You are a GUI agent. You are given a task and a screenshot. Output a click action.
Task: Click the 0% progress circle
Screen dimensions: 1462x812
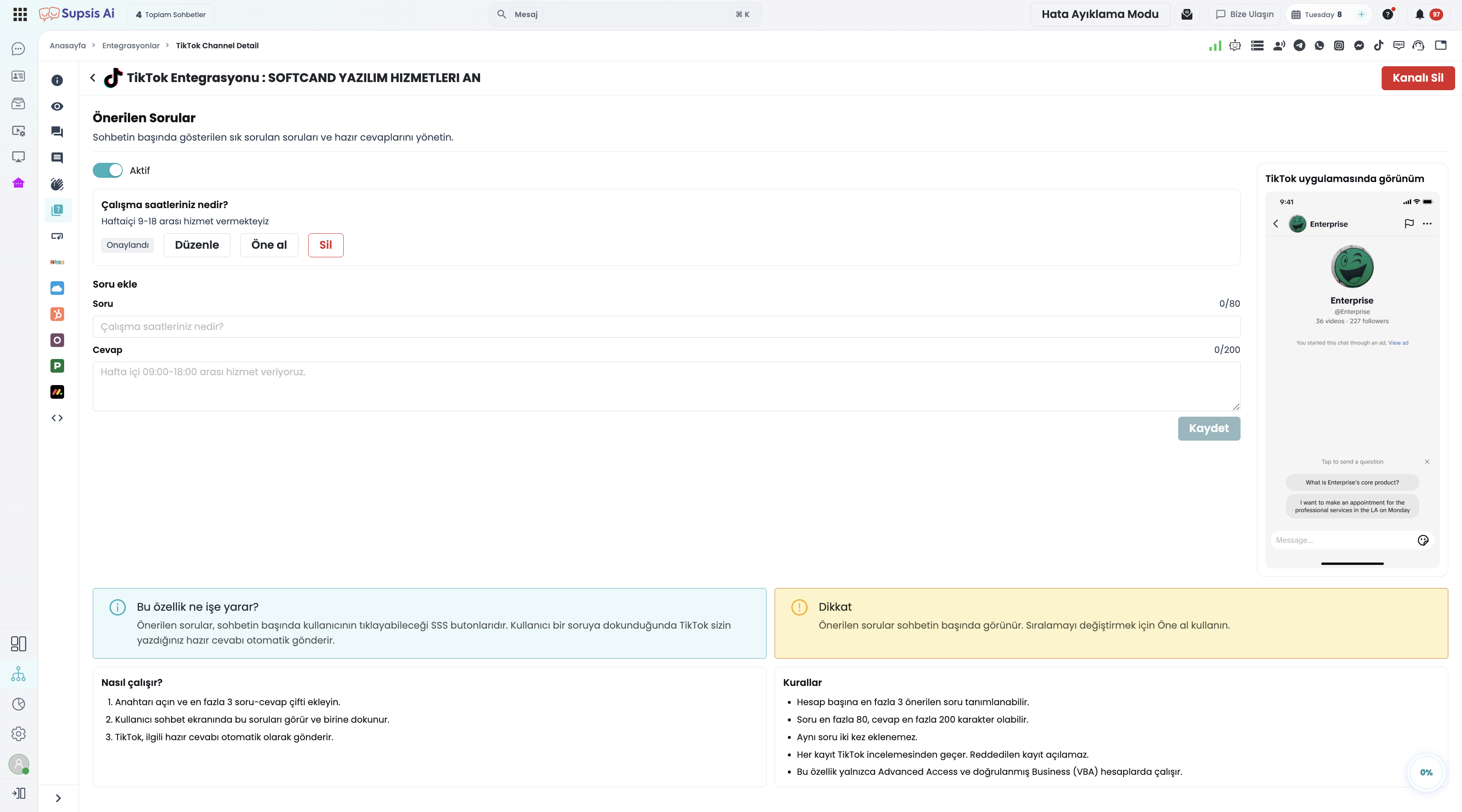point(1426,772)
